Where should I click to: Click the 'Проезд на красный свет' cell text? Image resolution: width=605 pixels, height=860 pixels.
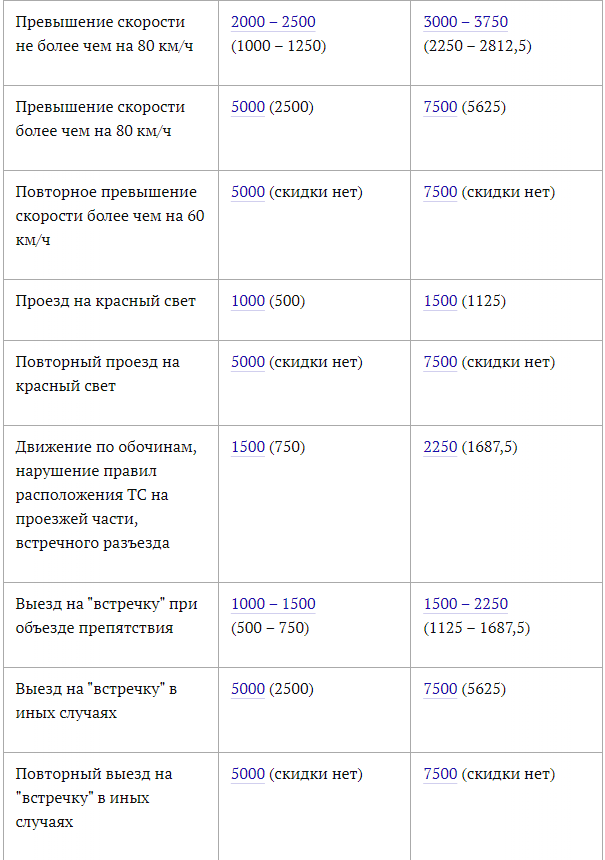[x=105, y=301]
